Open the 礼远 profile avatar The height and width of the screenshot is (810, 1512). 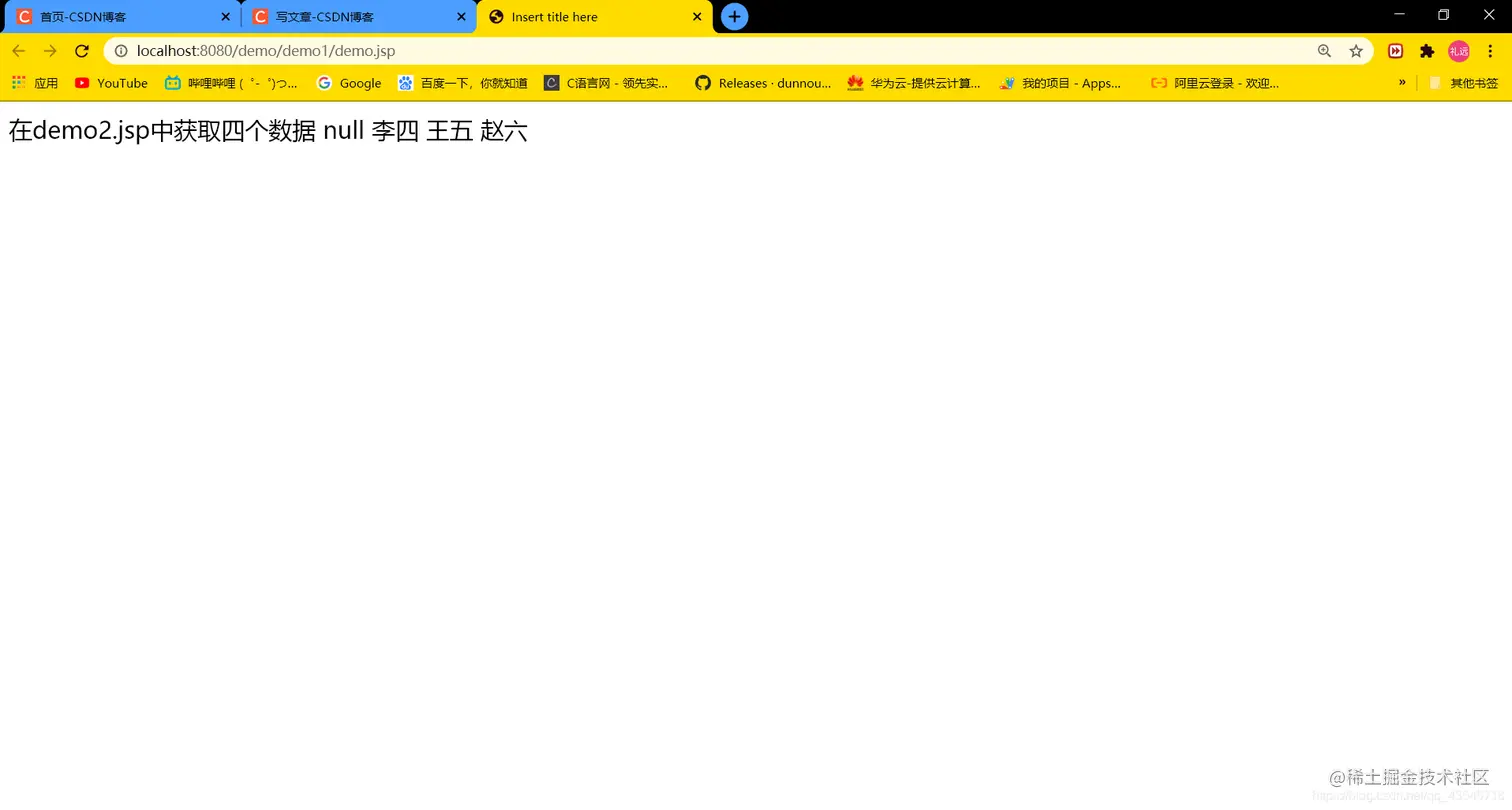[x=1459, y=50]
